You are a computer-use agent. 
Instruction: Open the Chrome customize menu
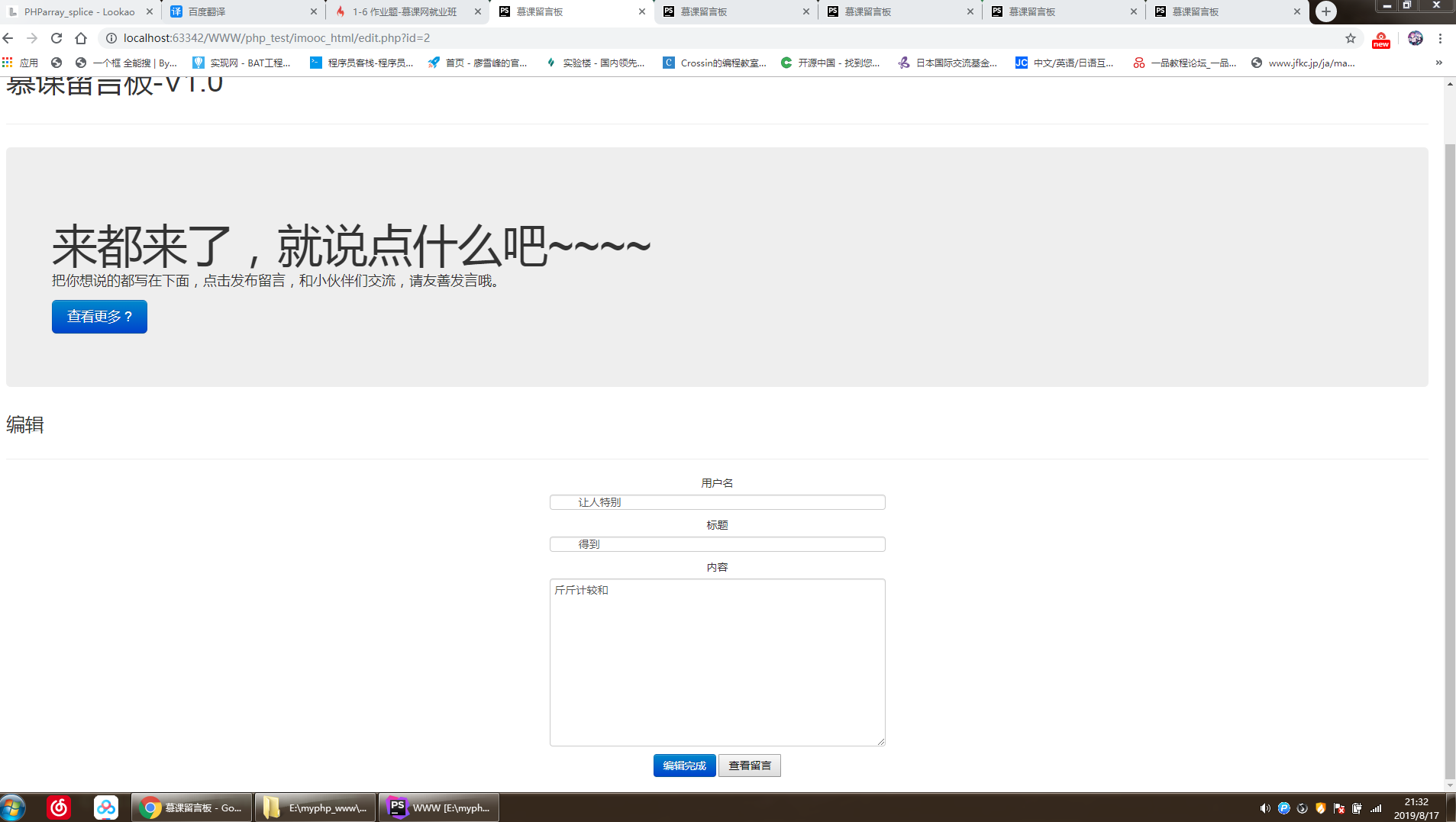click(1440, 37)
